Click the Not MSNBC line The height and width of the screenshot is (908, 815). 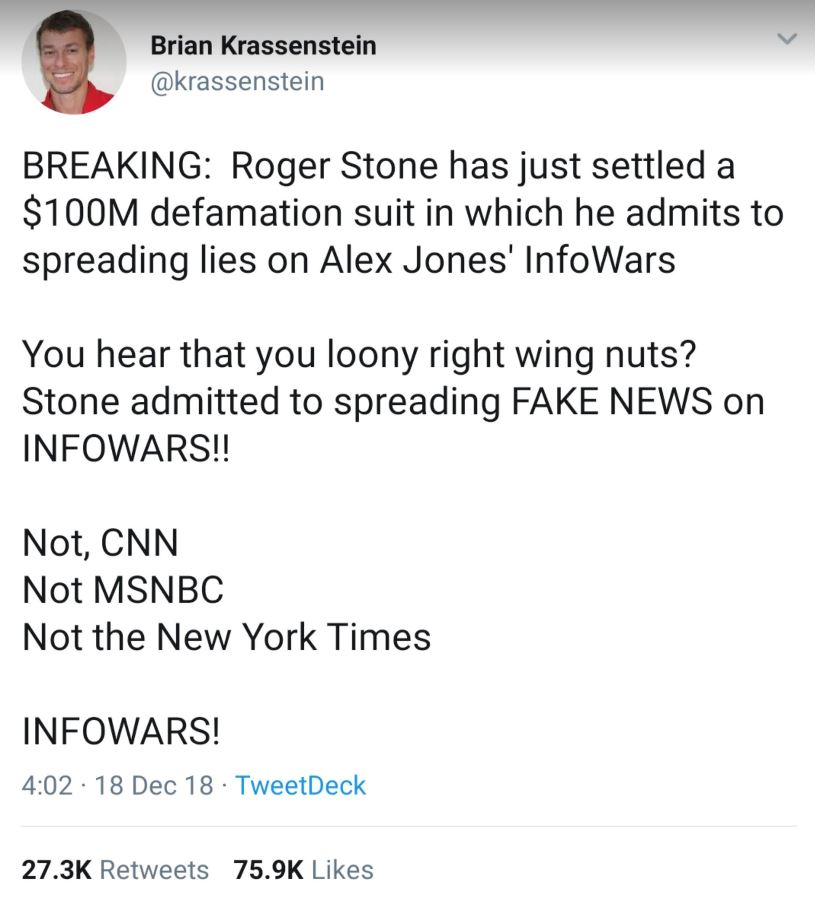click(123, 589)
